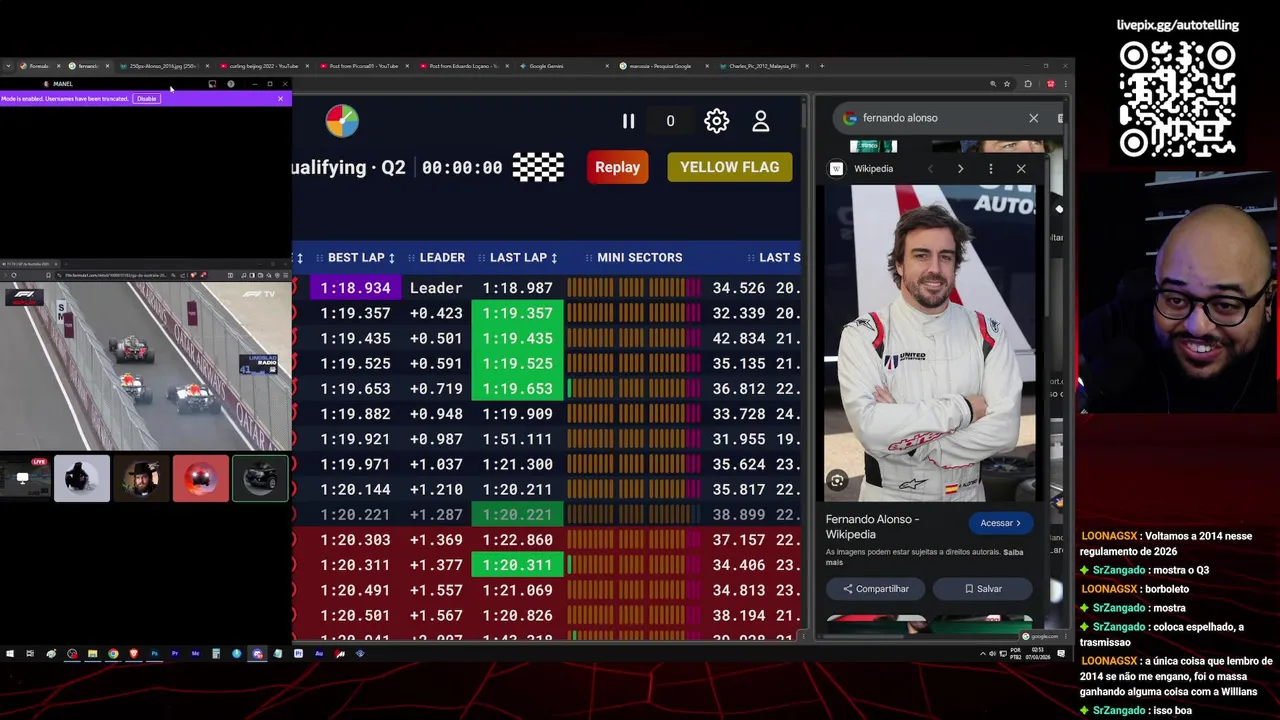Go to previous image in Wikipedia panel

click(x=930, y=169)
